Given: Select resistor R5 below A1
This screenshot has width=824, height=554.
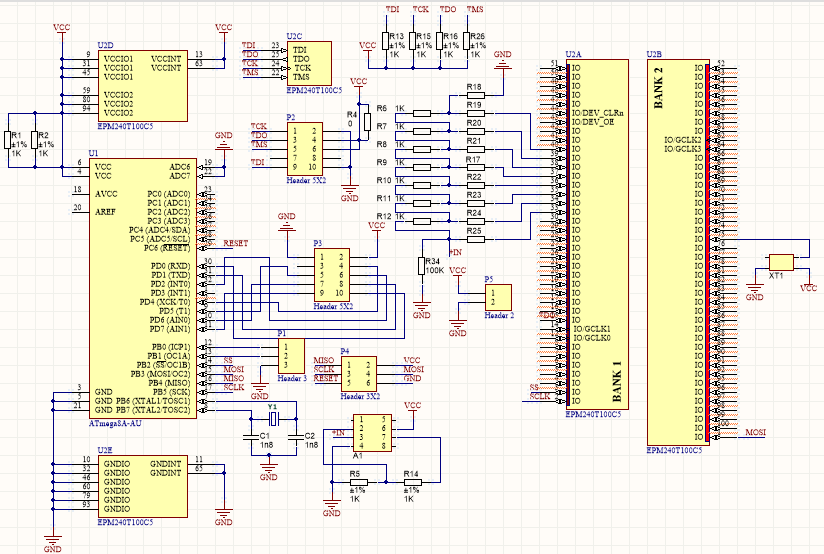Looking at the screenshot, I should [358, 482].
